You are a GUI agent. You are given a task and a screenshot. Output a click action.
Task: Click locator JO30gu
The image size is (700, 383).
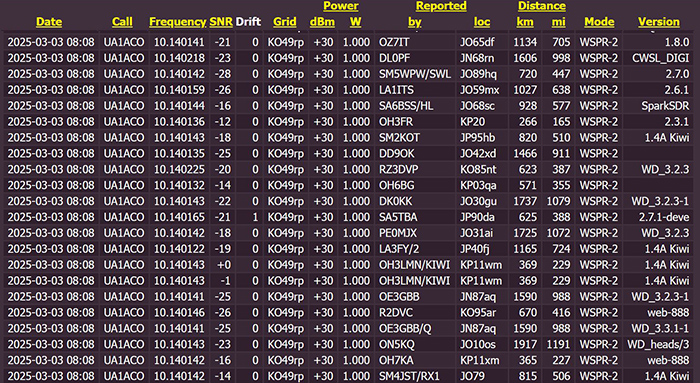tap(479, 201)
